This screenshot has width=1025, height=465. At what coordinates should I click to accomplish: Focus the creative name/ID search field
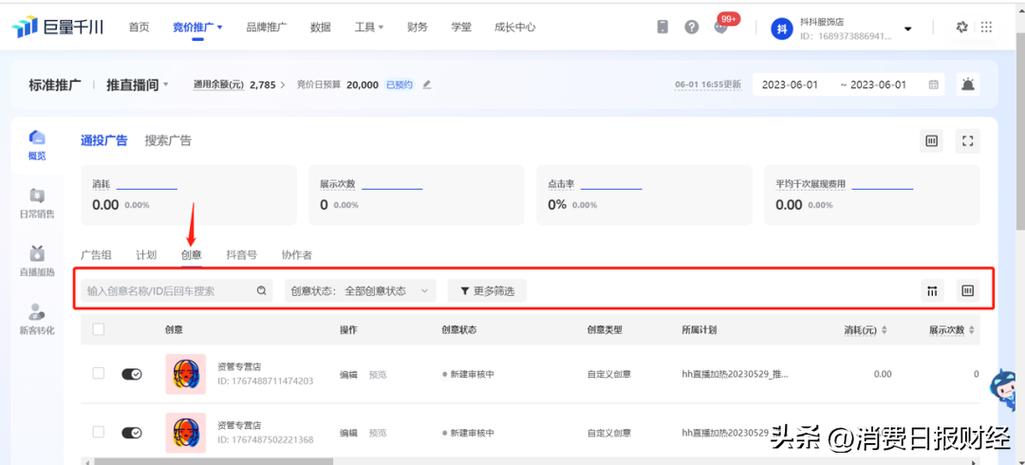click(176, 291)
